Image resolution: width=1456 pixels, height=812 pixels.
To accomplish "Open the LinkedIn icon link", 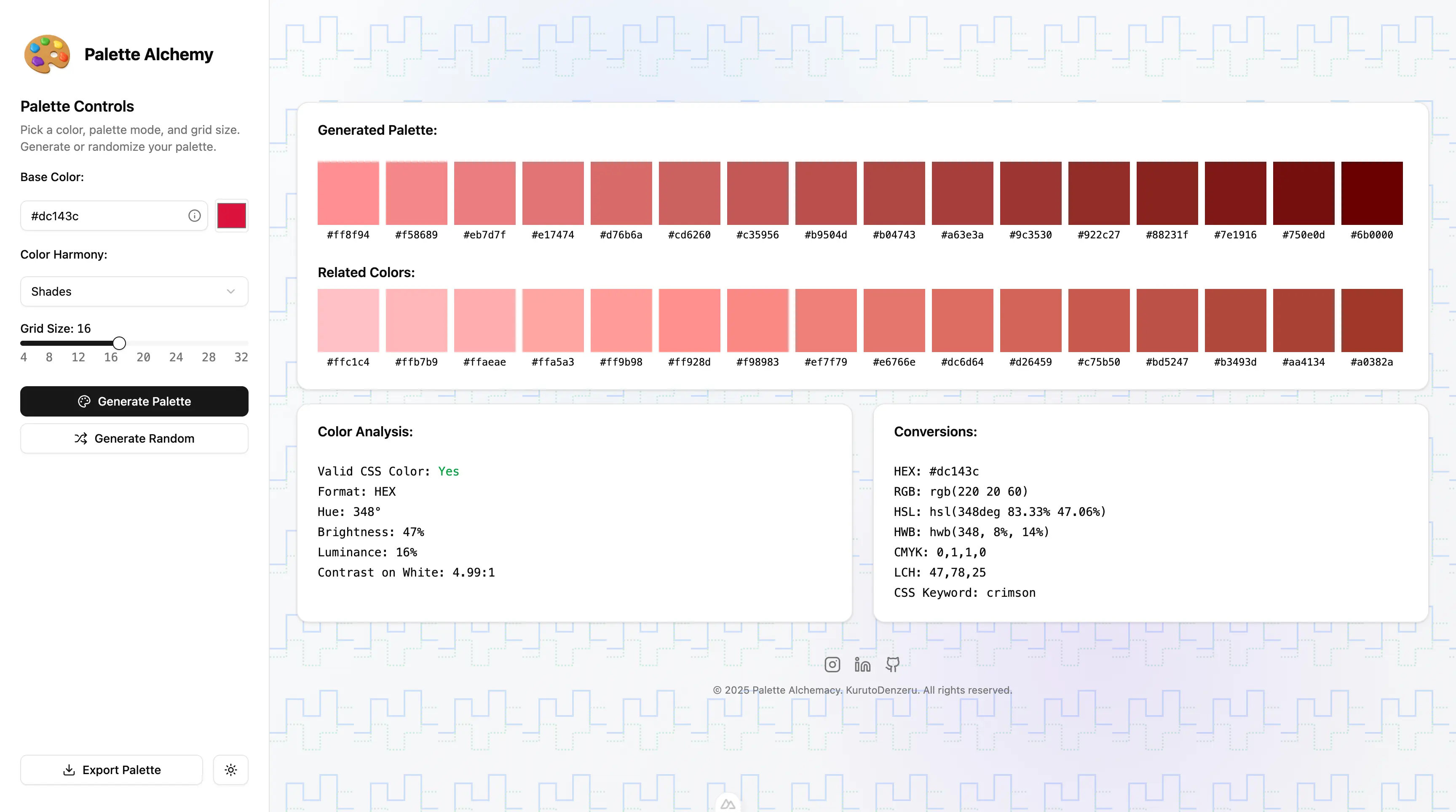I will pyautogui.click(x=862, y=665).
